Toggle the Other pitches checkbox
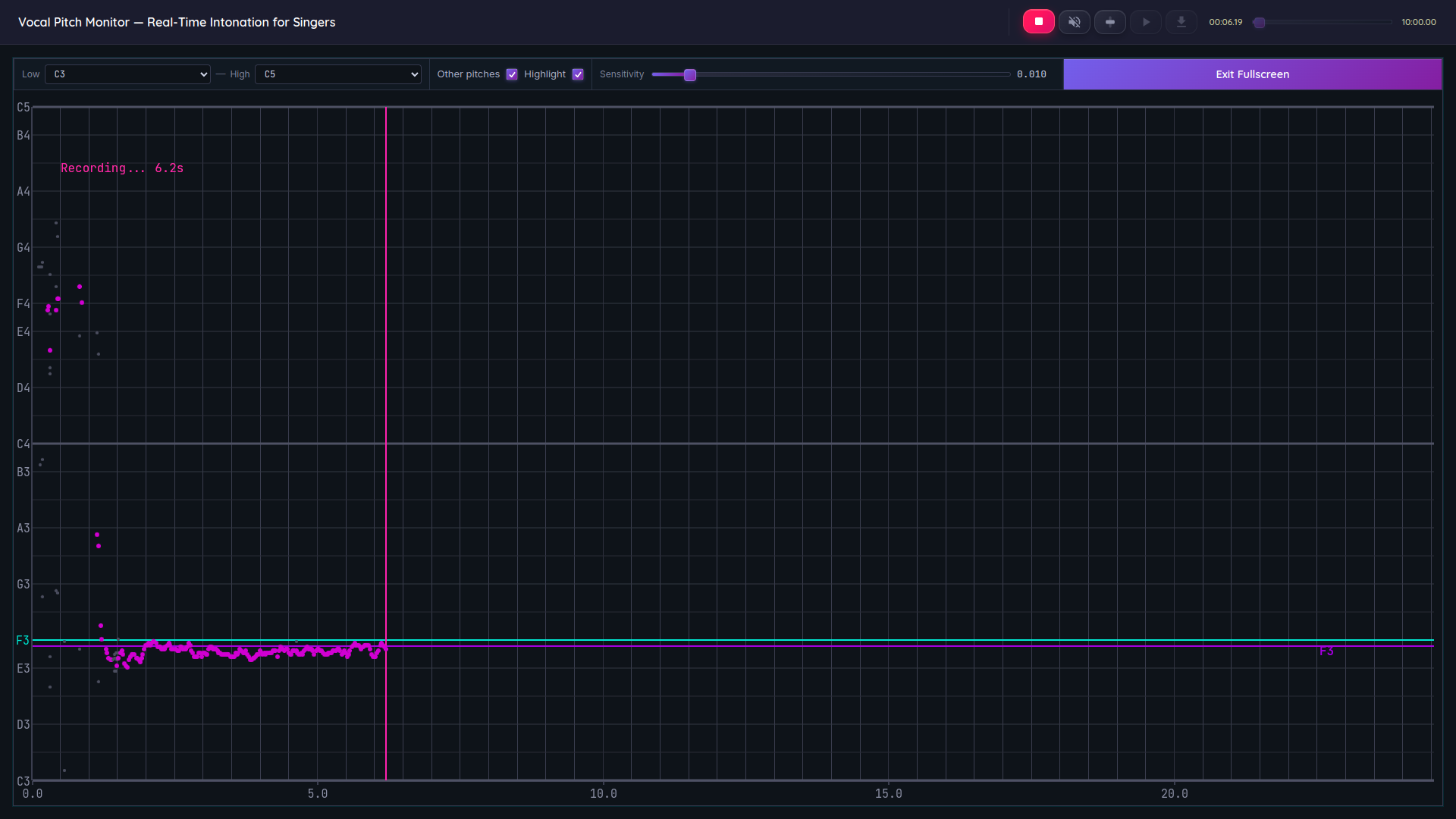 (x=512, y=74)
